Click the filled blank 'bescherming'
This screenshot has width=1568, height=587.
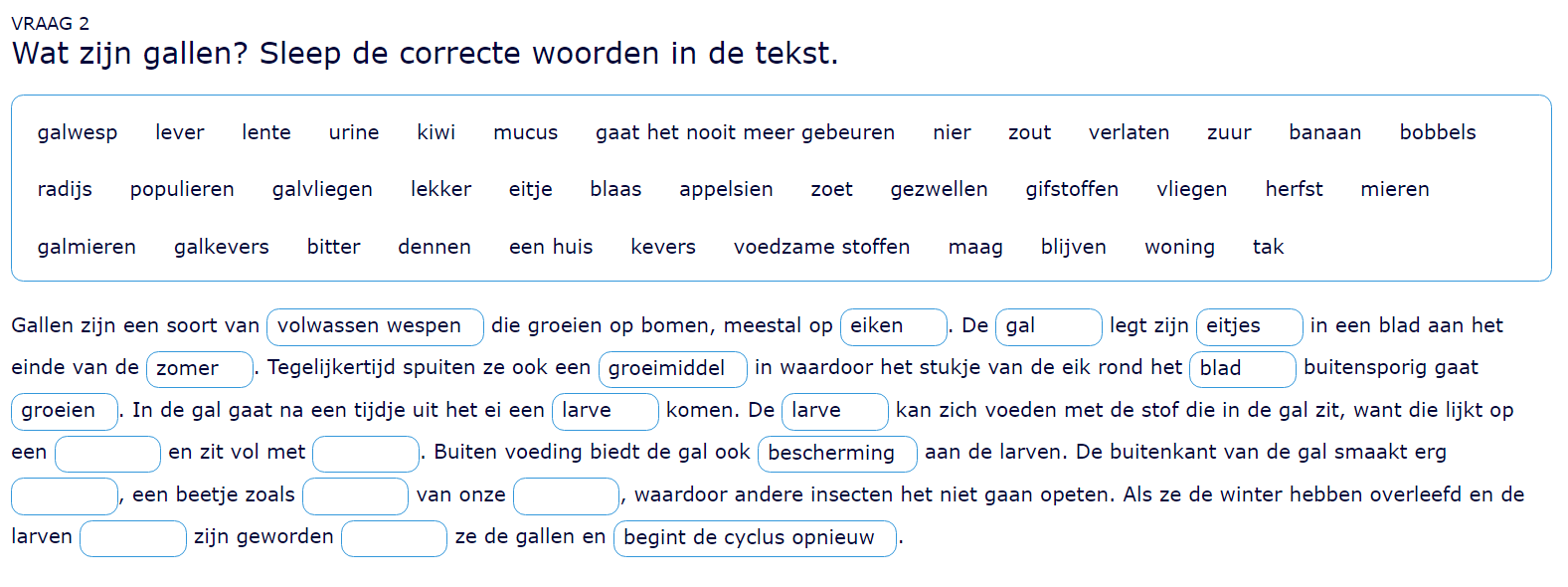(x=836, y=454)
